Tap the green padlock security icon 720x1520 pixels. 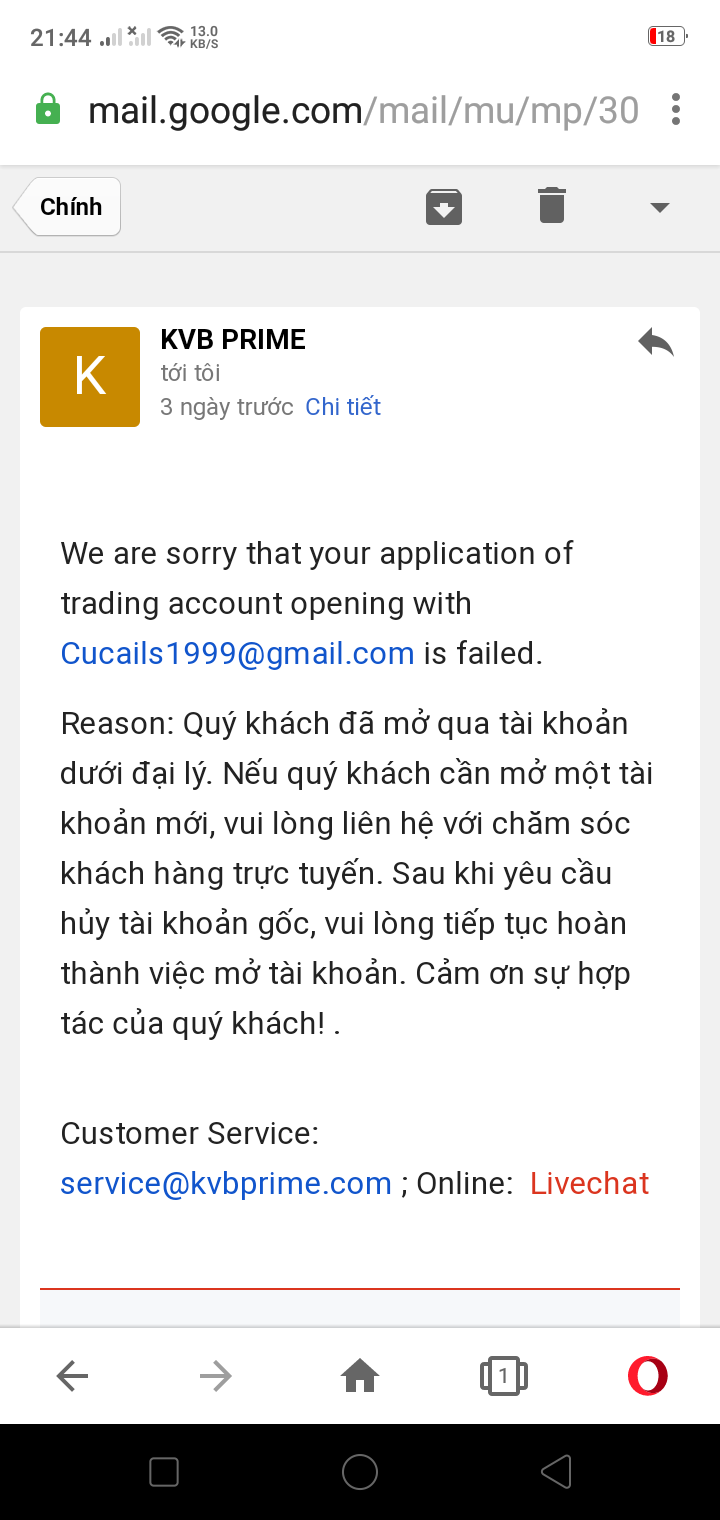pyautogui.click(x=47, y=109)
